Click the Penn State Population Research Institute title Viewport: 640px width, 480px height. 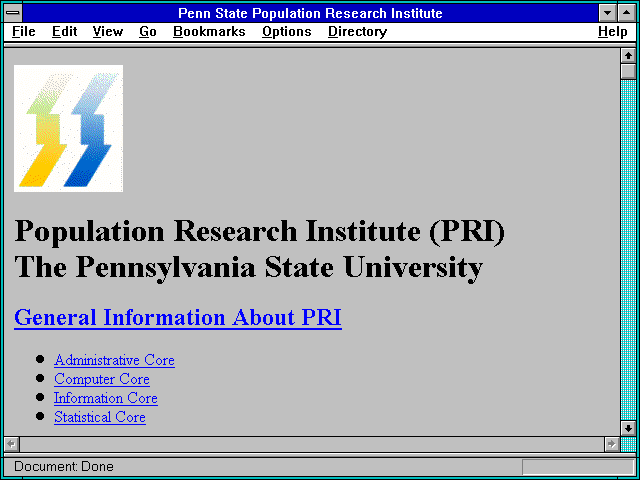point(310,13)
